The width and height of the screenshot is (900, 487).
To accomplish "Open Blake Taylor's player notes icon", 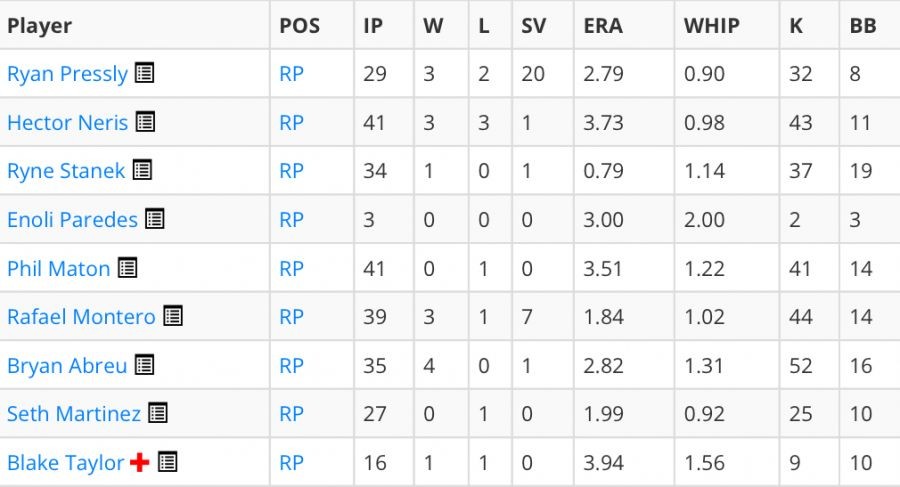I will (167, 462).
